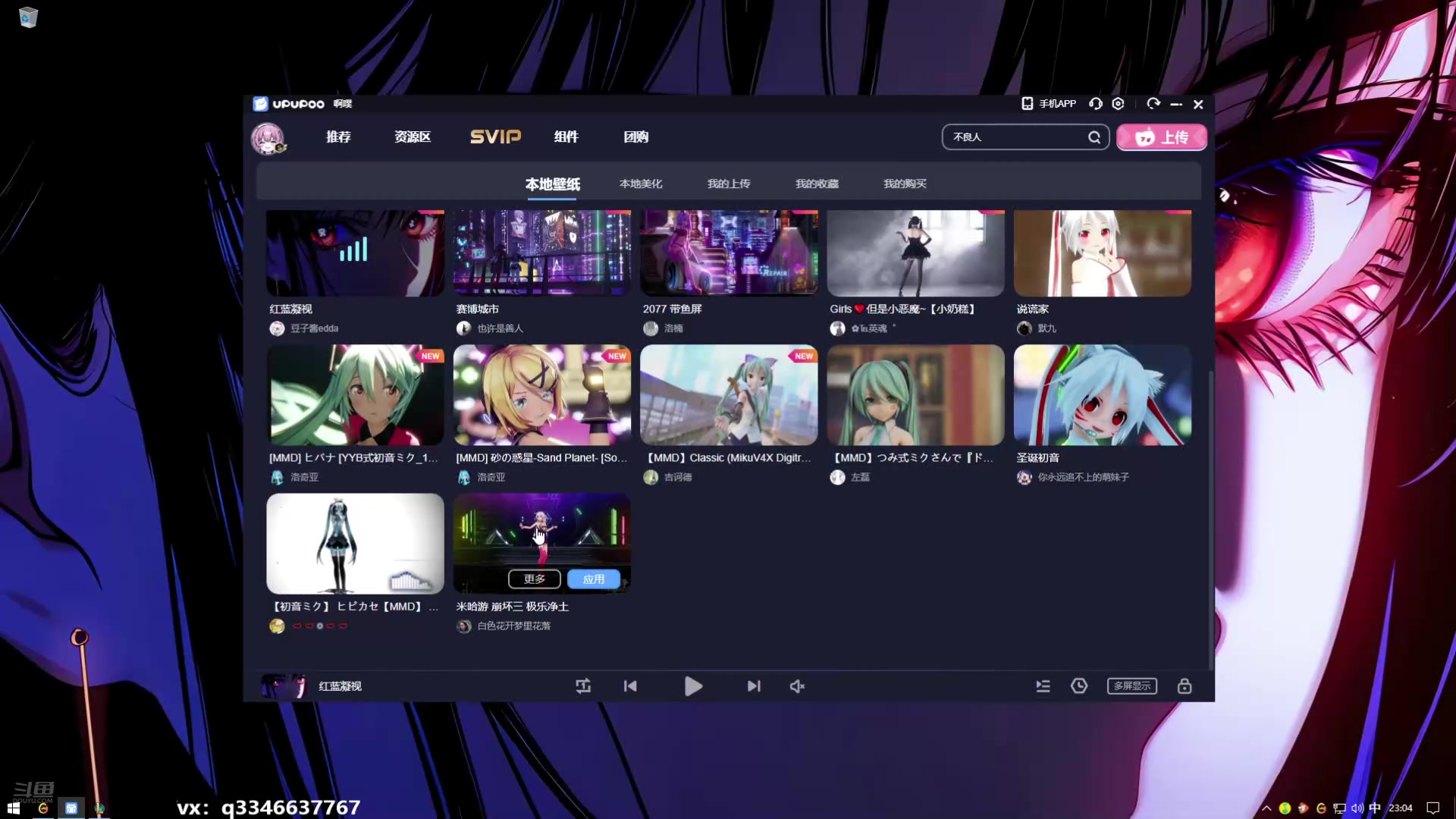Open the 手机APP phone icon
The height and width of the screenshot is (819, 1456).
(x=1027, y=104)
